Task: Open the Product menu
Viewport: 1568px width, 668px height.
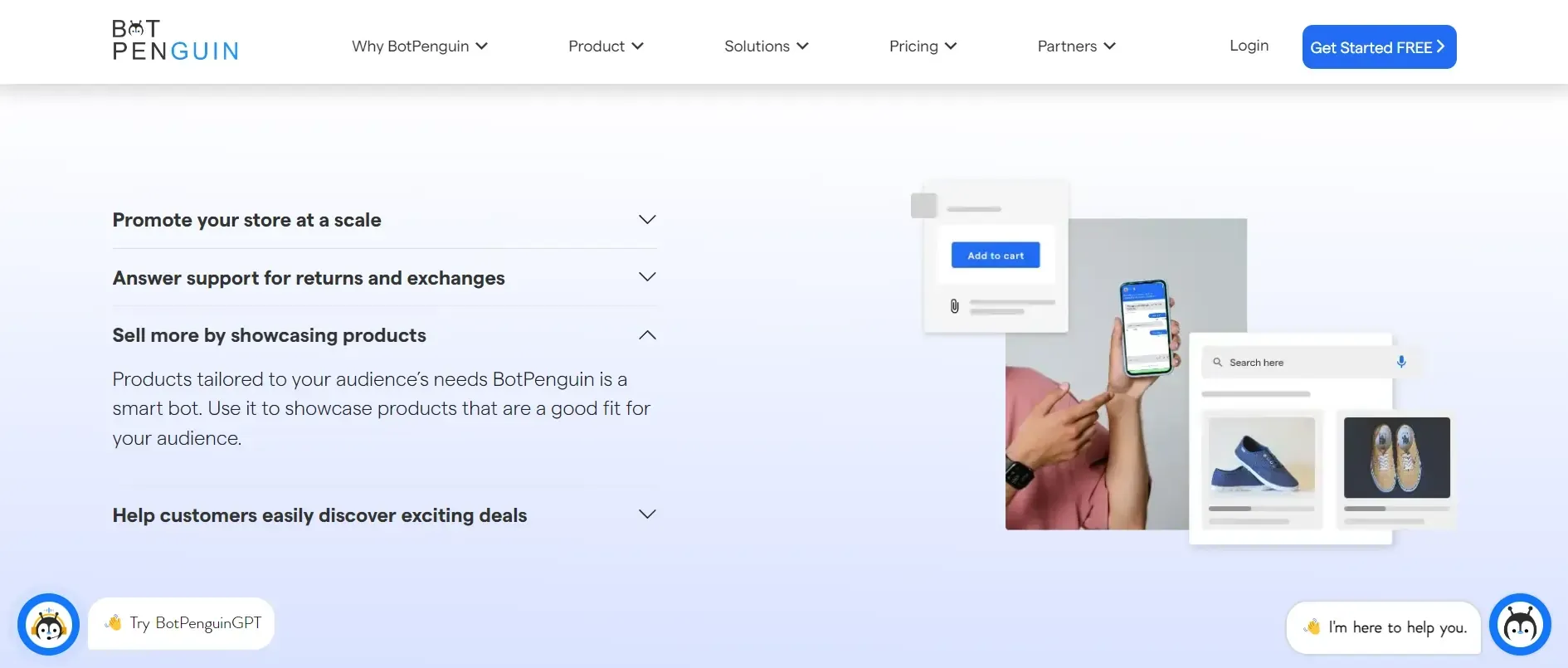Action: 606,46
